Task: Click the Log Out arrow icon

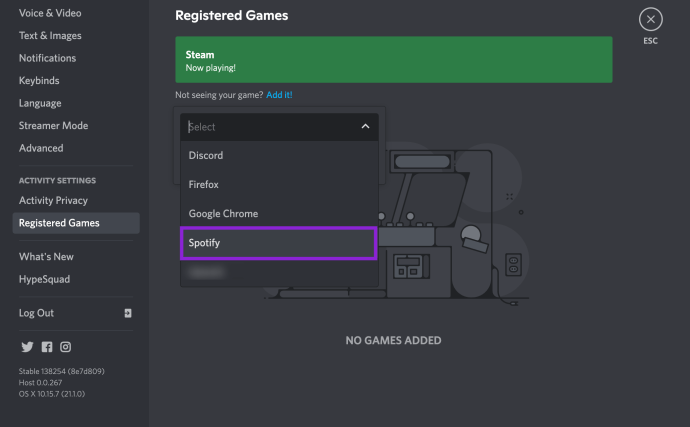Action: click(128, 313)
